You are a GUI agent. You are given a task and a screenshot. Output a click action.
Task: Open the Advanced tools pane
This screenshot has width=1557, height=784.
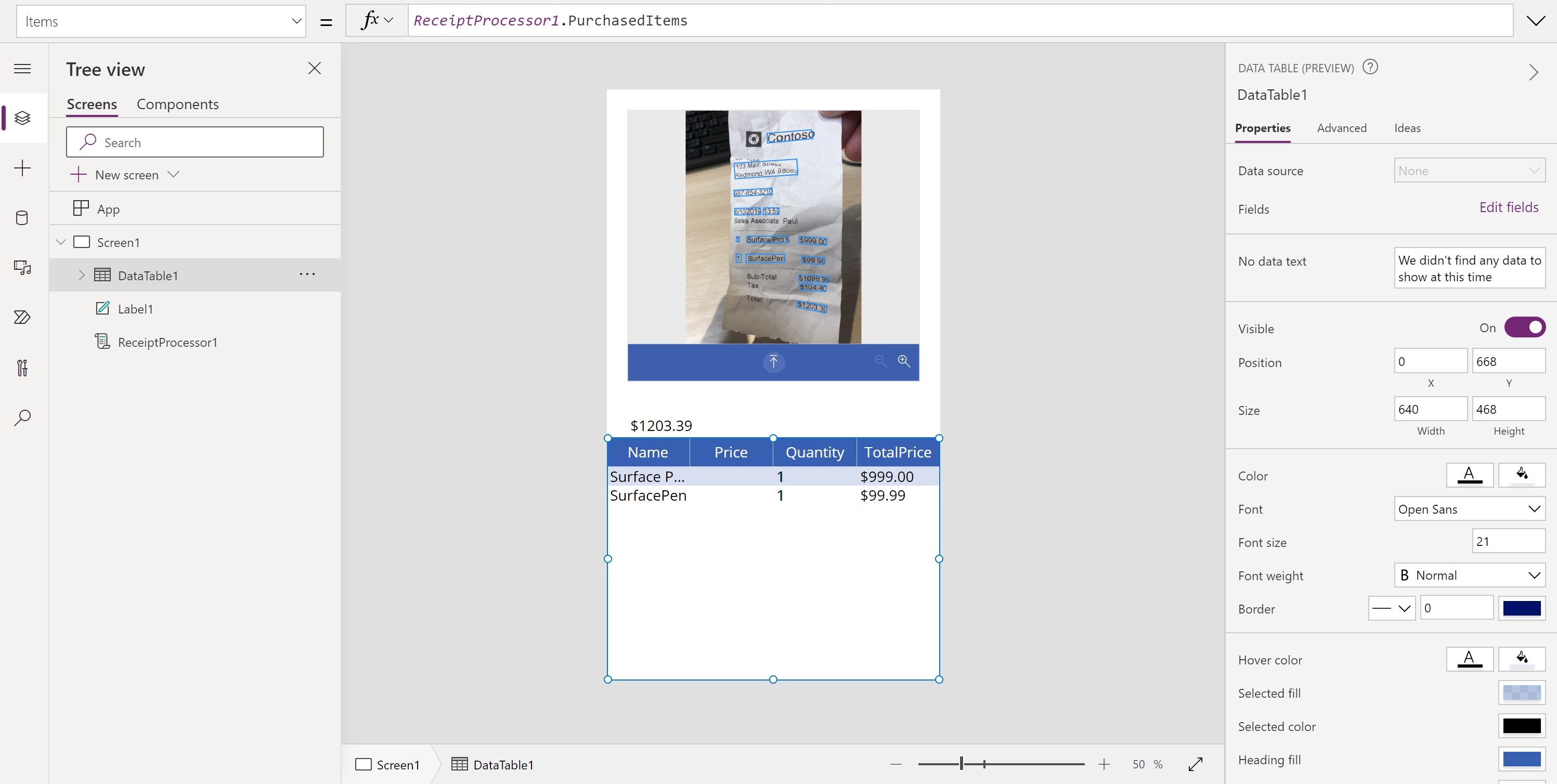[x=22, y=369]
